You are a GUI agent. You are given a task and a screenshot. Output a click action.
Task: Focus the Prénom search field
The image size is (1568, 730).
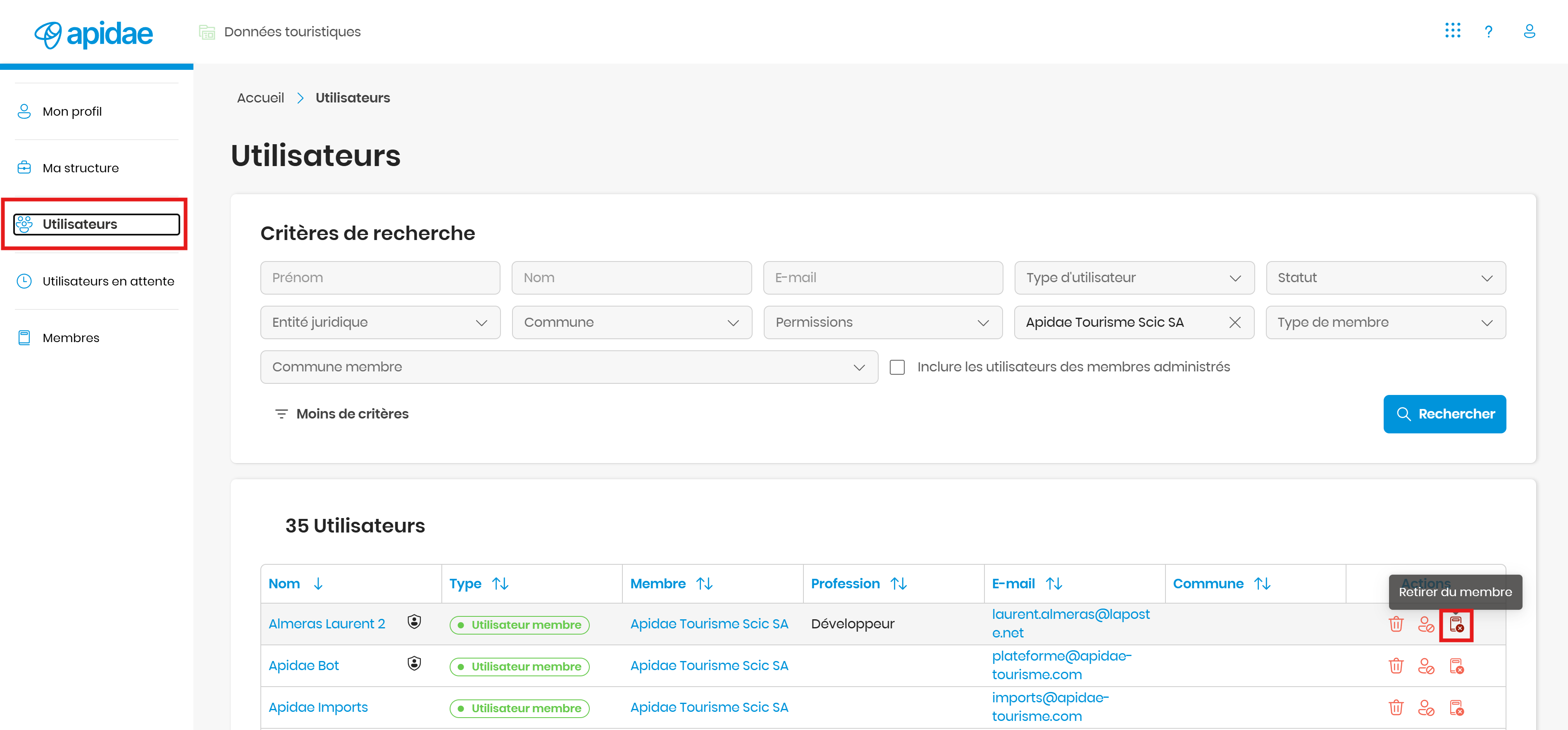380,278
